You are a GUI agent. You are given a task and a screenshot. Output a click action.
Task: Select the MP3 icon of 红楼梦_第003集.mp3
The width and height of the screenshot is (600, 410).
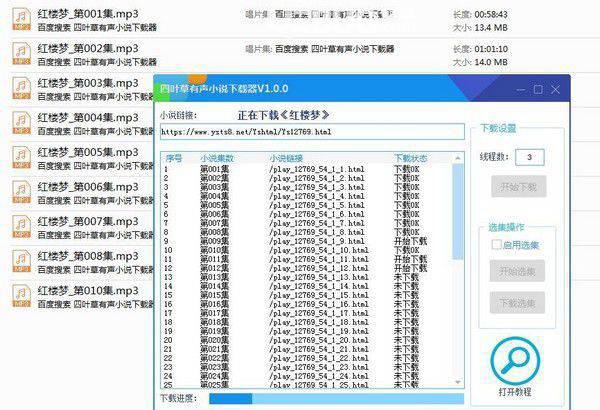point(21,88)
